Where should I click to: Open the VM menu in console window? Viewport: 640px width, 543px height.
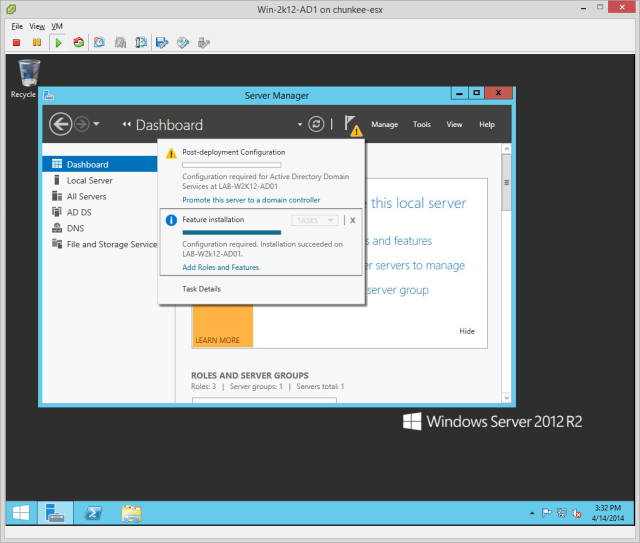coord(57,27)
